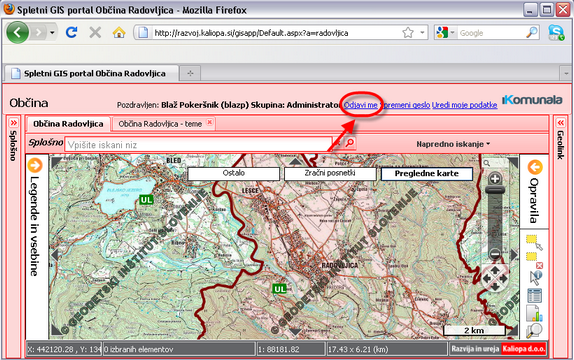Pan the map east using right edge arrow
Viewport: 574px width, 360px height.
[x=514, y=254]
